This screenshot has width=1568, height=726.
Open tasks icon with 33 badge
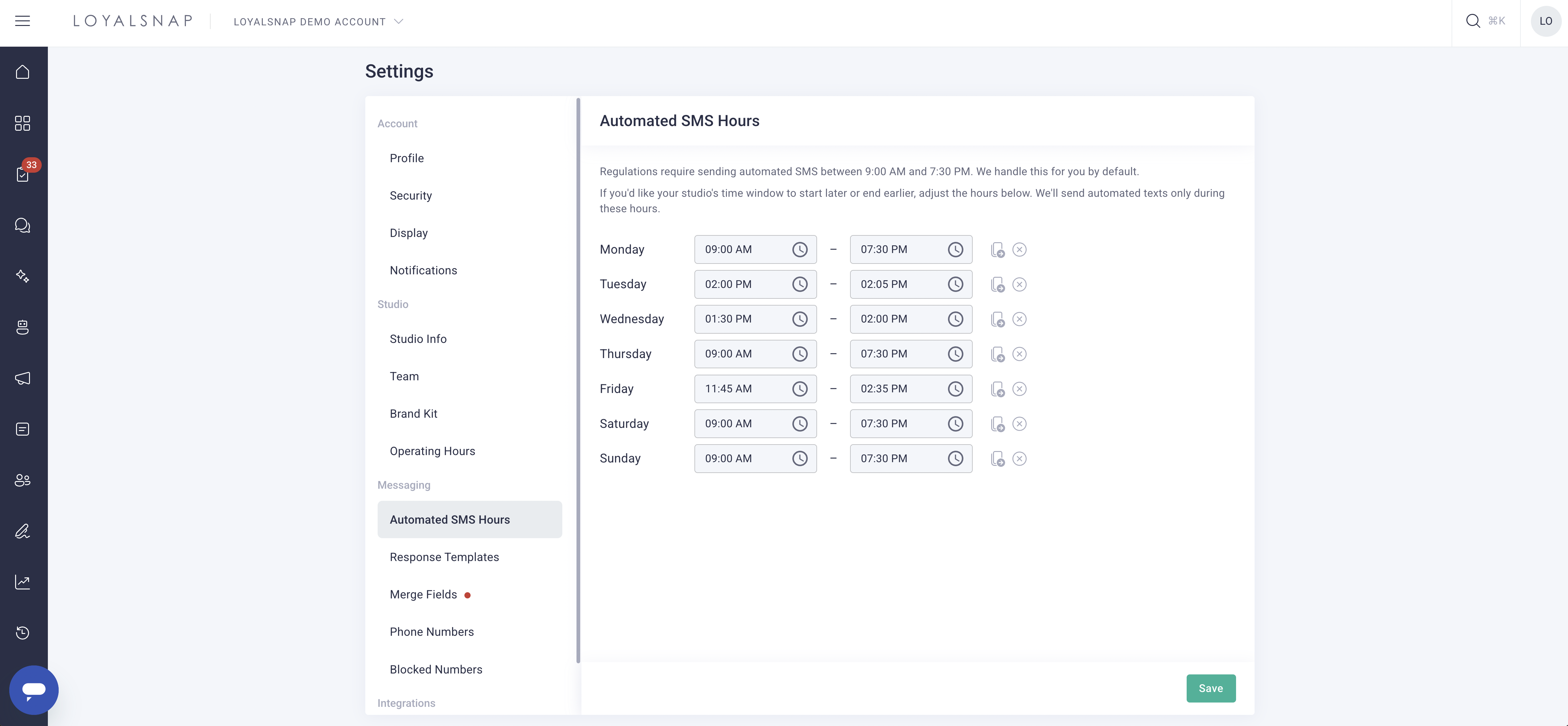pos(23,174)
